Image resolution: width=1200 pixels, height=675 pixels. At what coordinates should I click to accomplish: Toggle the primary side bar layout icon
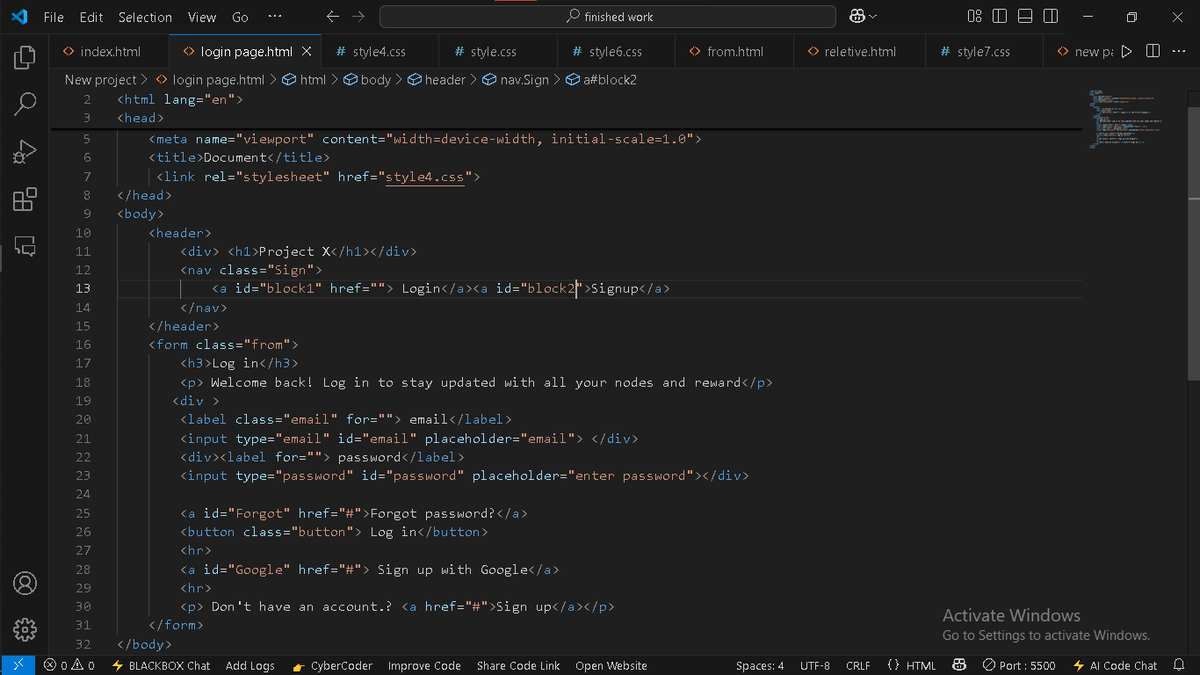(1000, 17)
